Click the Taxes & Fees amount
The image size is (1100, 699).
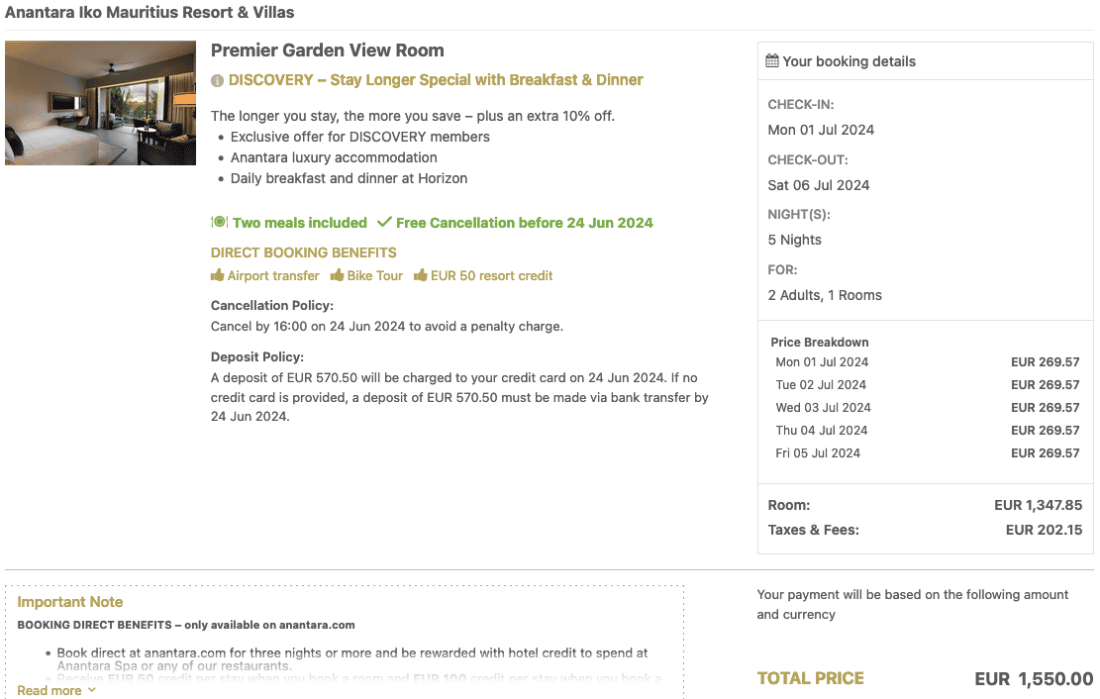(1043, 530)
